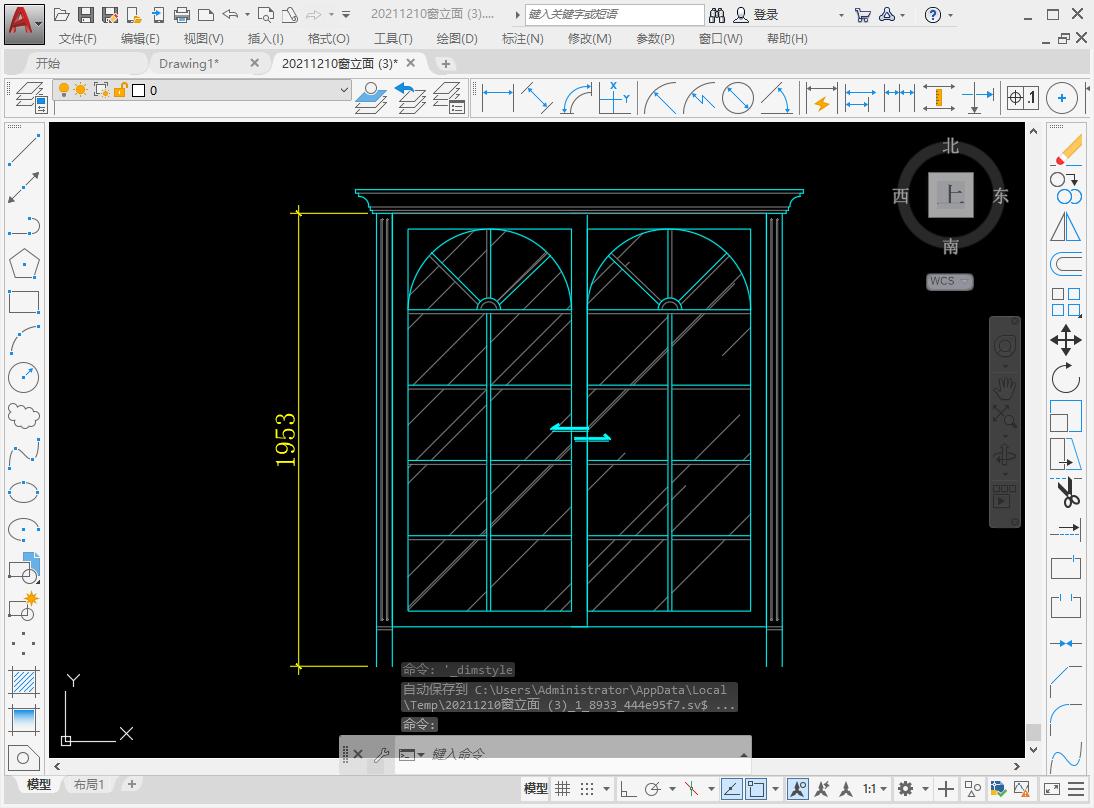This screenshot has height=808, width=1094.
Task: Switch to the 布局1 layout tab
Action: click(x=89, y=785)
